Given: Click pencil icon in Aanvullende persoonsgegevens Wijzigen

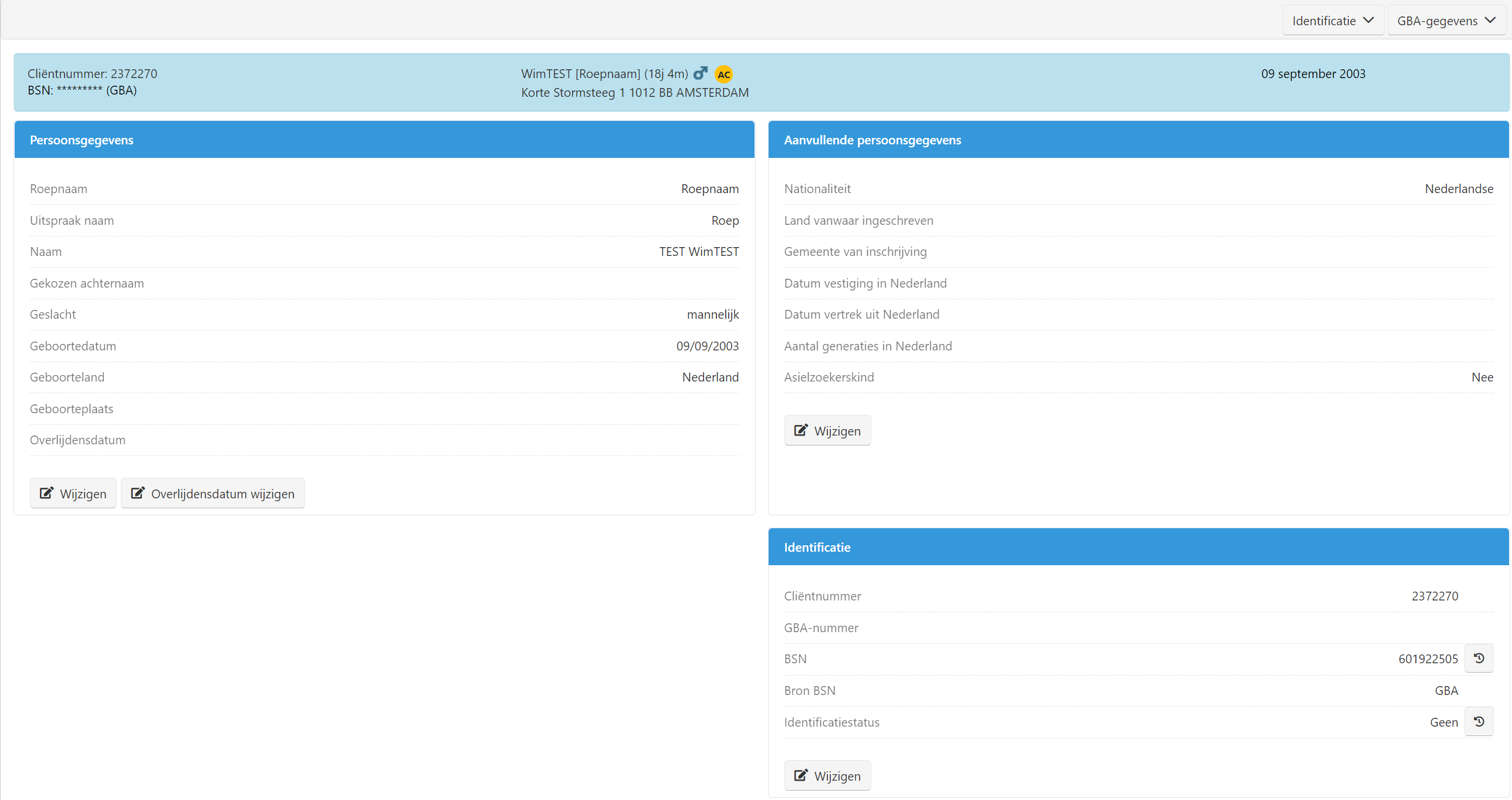Looking at the screenshot, I should point(801,430).
